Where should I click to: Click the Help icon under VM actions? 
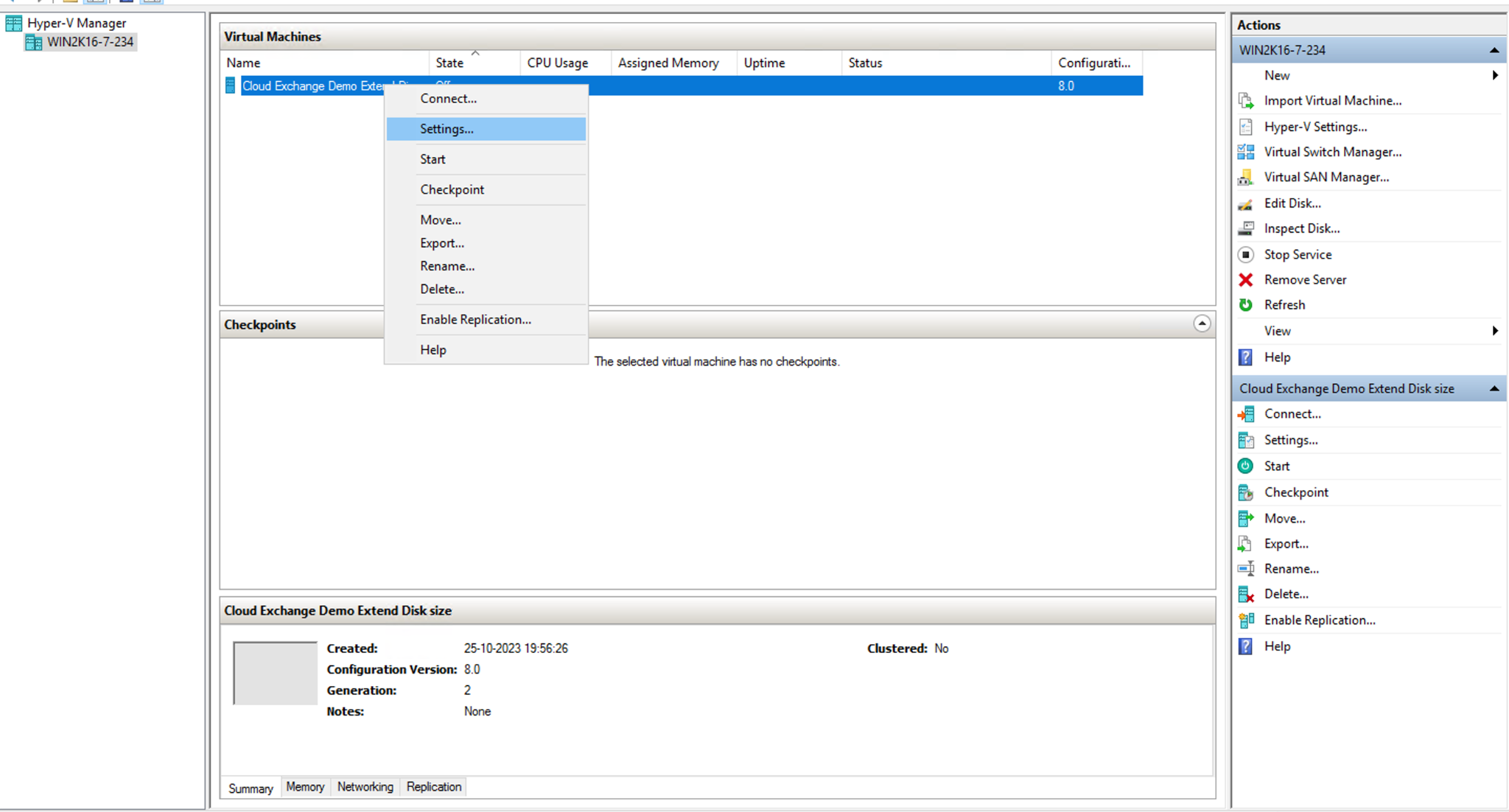(x=1246, y=646)
